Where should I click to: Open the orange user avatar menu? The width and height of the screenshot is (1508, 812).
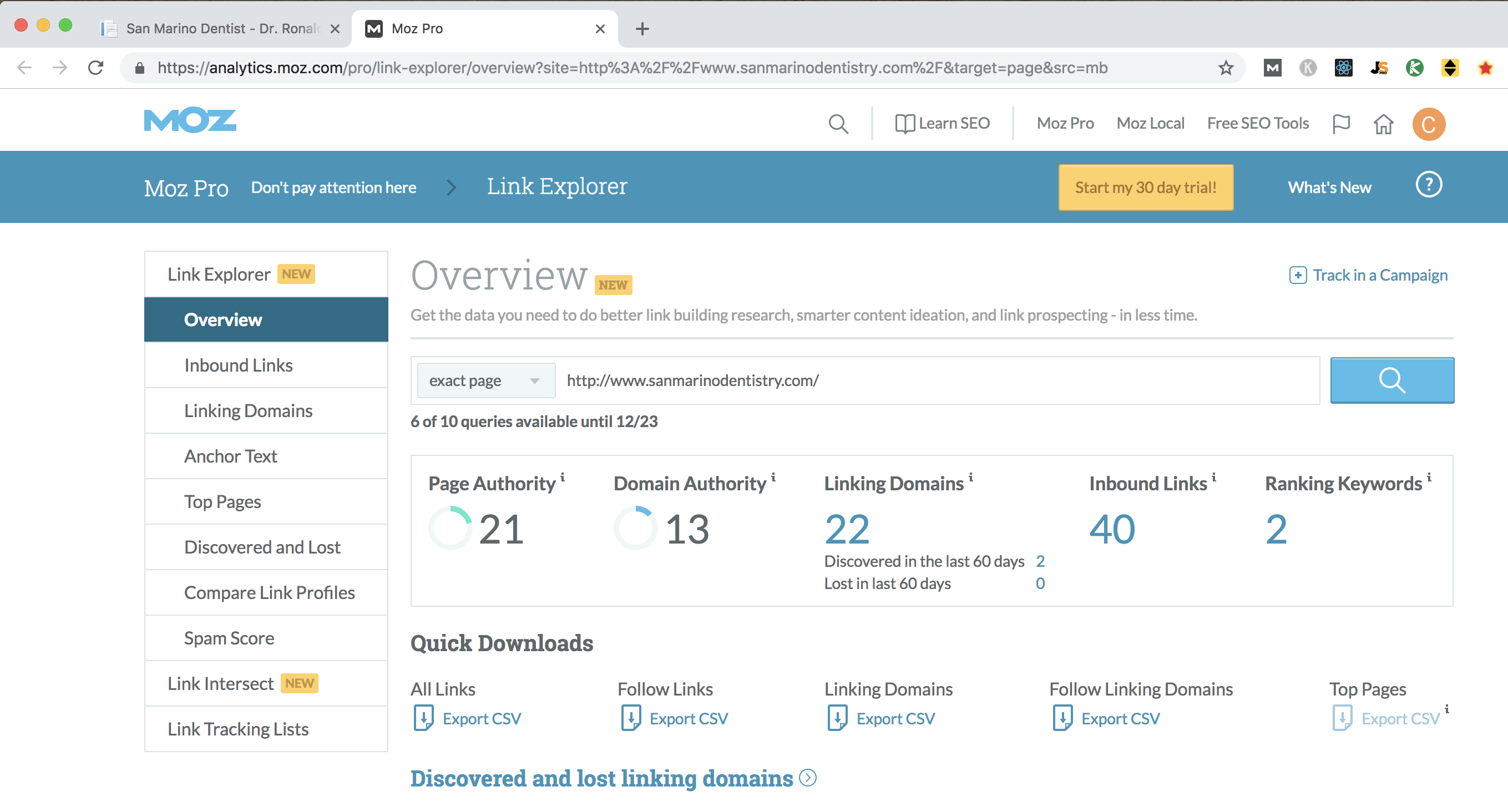[x=1429, y=124]
